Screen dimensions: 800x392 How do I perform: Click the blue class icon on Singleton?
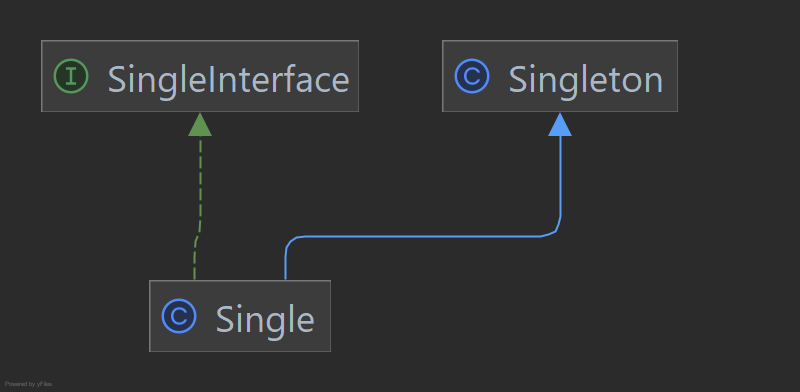pyautogui.click(x=472, y=76)
